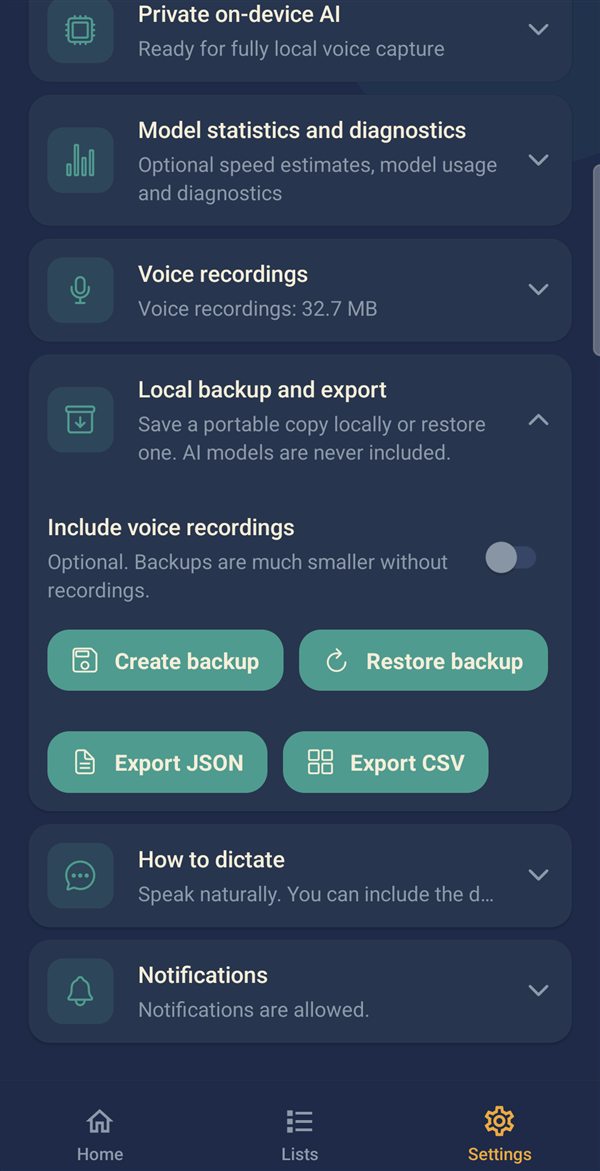Expand Notifications section chevron
The image size is (600, 1171).
click(x=539, y=990)
